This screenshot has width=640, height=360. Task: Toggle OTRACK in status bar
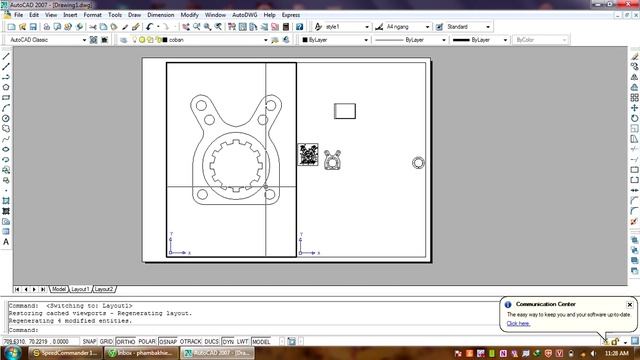[x=191, y=342]
